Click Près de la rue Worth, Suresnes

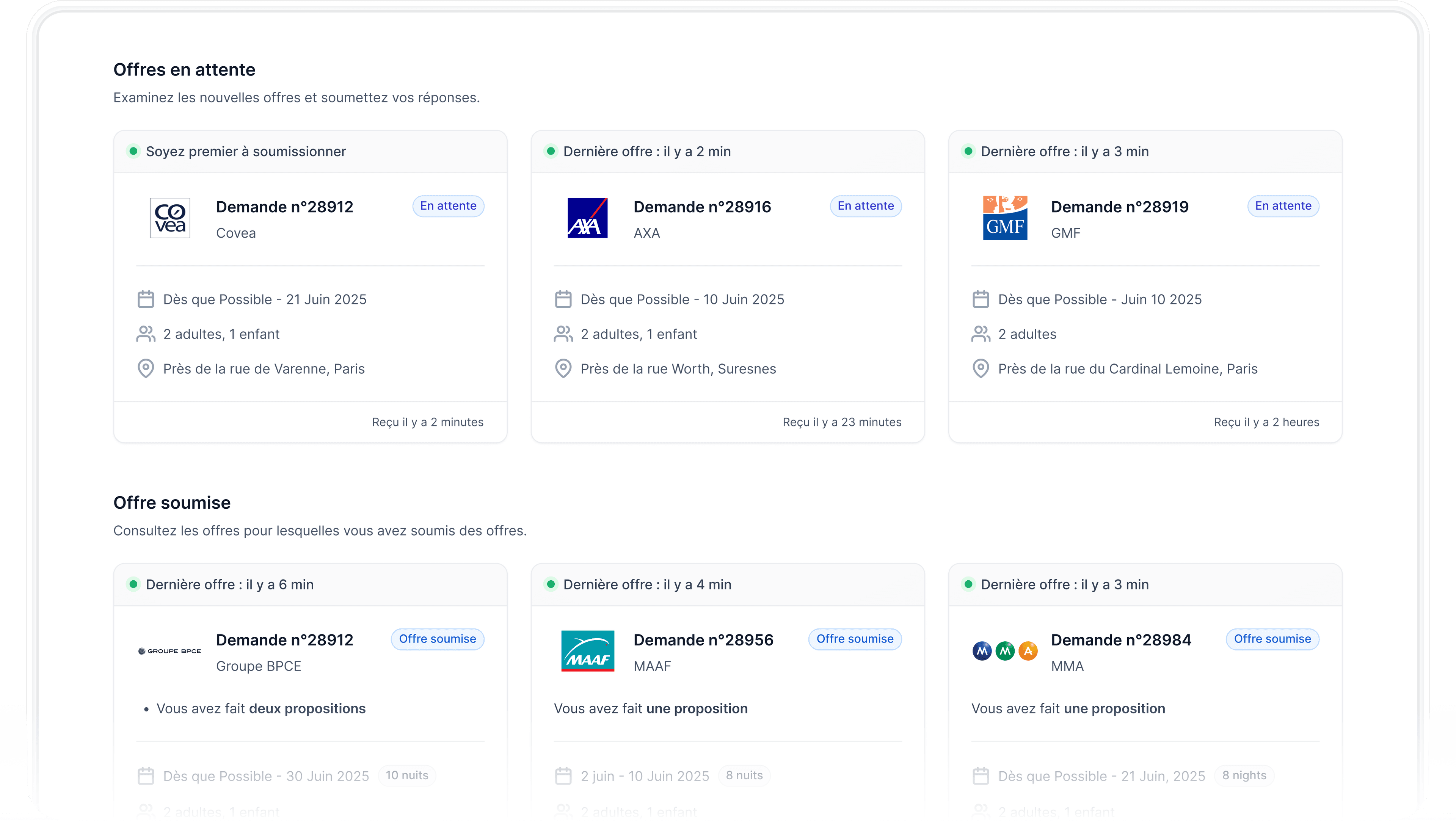678,369
